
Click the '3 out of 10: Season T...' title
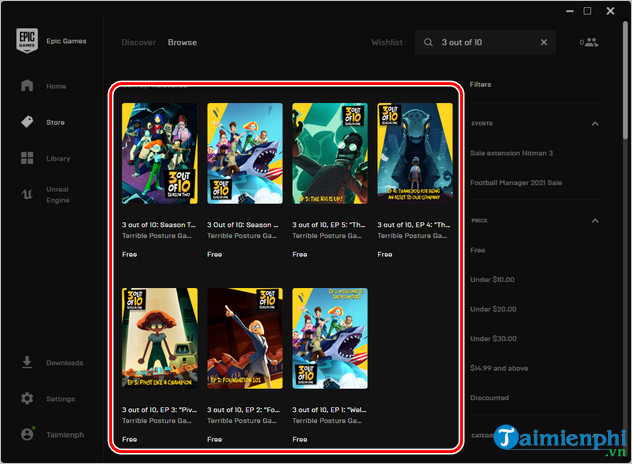click(159, 225)
